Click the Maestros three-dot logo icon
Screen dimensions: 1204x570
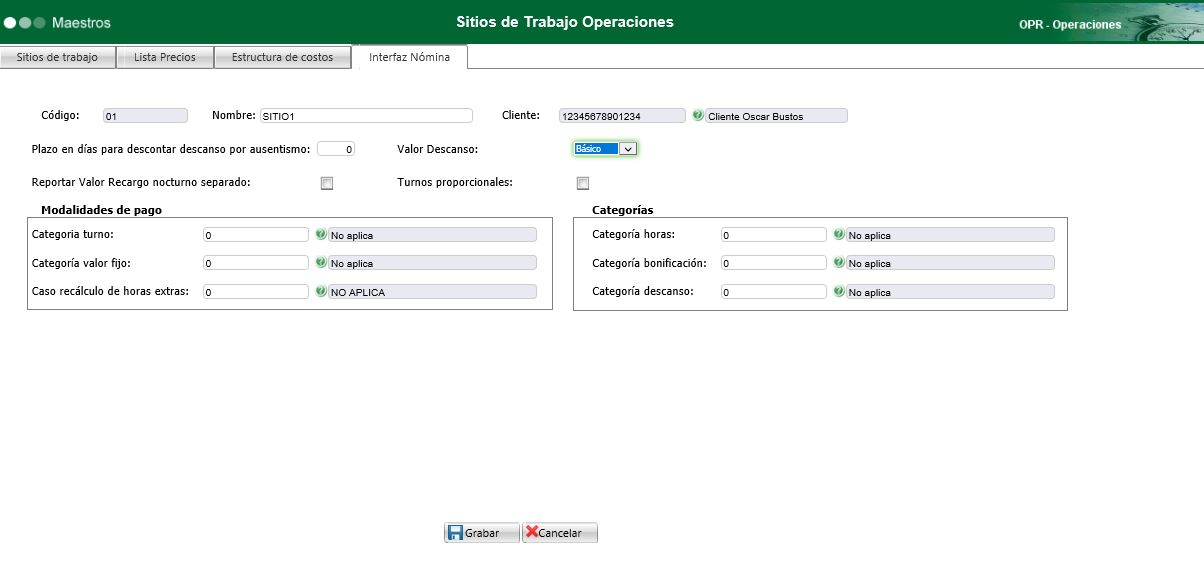pos(24,22)
